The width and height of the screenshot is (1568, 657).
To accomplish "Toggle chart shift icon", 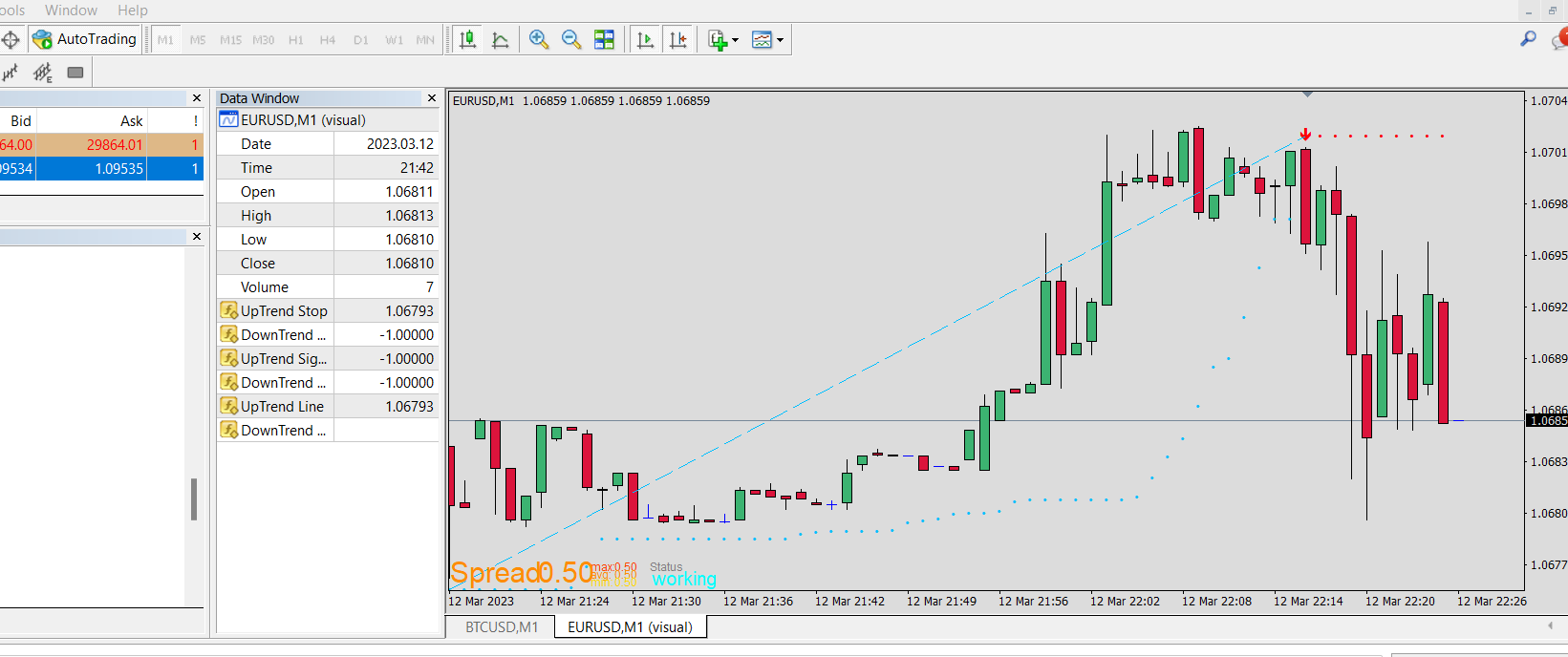I will pyautogui.click(x=678, y=39).
